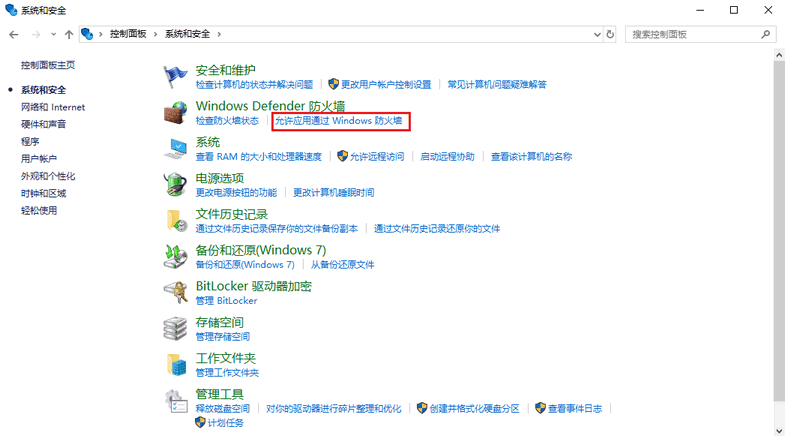Open 允许应用通过 Windows 防火墙 link
785x436 pixels.
click(x=338, y=121)
